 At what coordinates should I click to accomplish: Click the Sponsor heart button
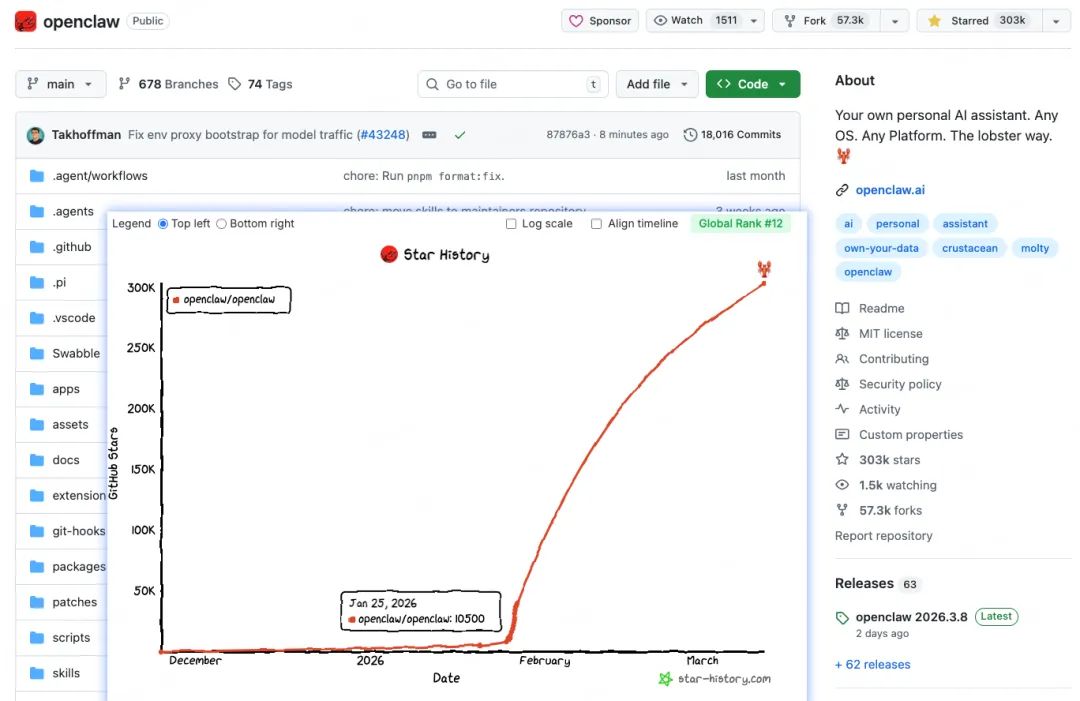click(x=600, y=21)
